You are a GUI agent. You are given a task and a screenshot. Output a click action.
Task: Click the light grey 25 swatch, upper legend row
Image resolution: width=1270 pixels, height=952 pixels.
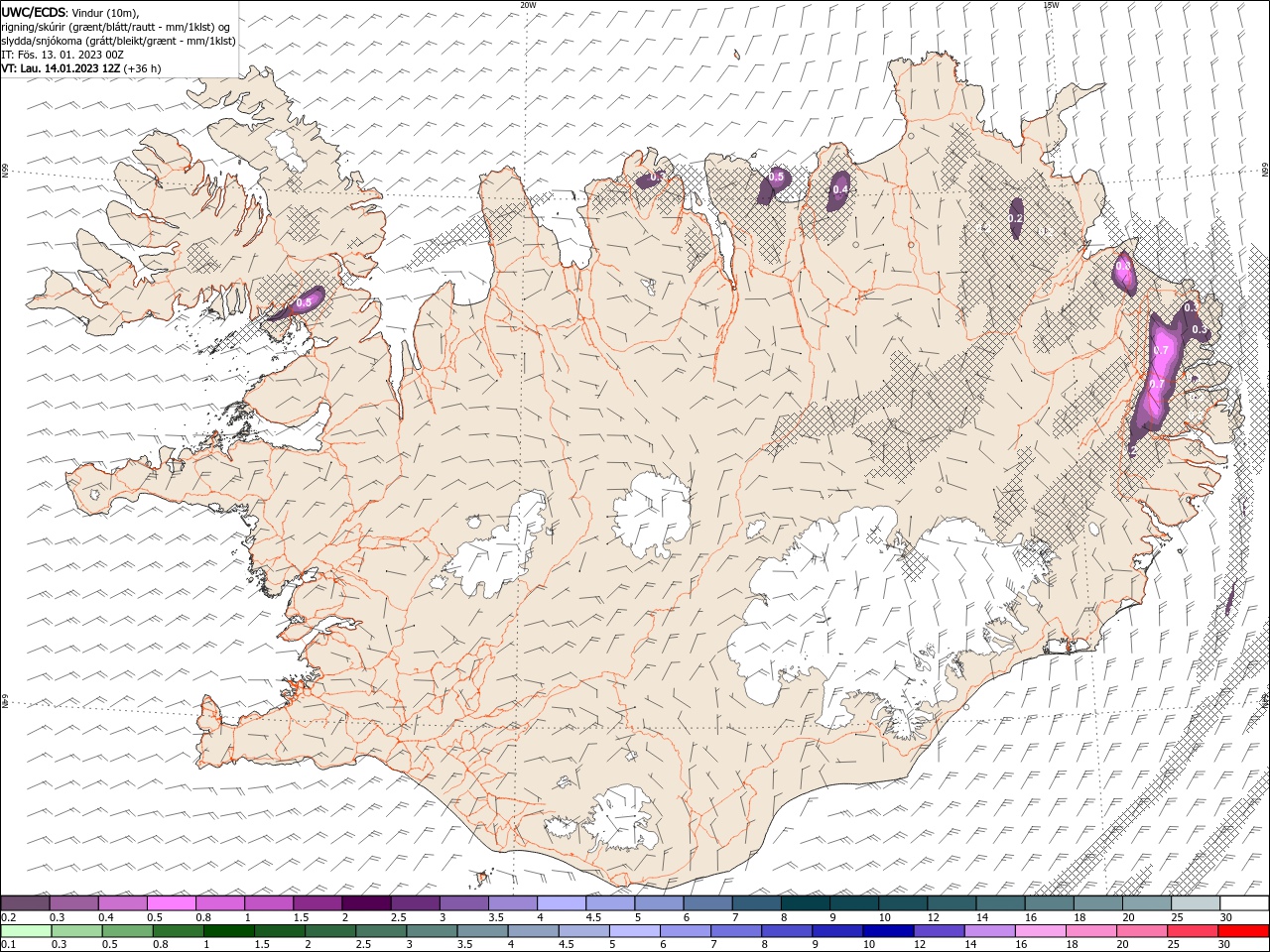click(x=1197, y=903)
